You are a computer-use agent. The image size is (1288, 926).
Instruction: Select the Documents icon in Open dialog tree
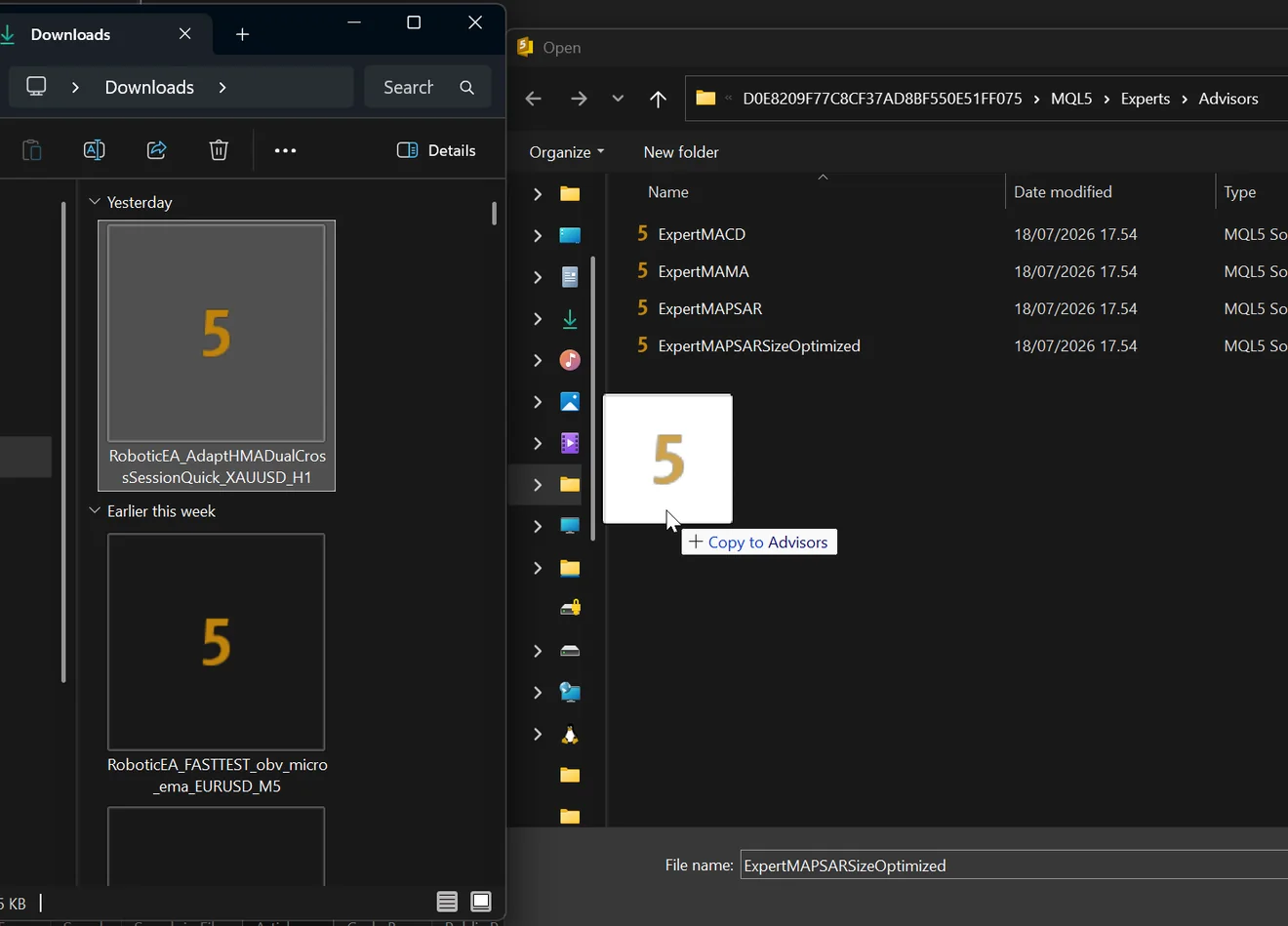click(x=570, y=277)
